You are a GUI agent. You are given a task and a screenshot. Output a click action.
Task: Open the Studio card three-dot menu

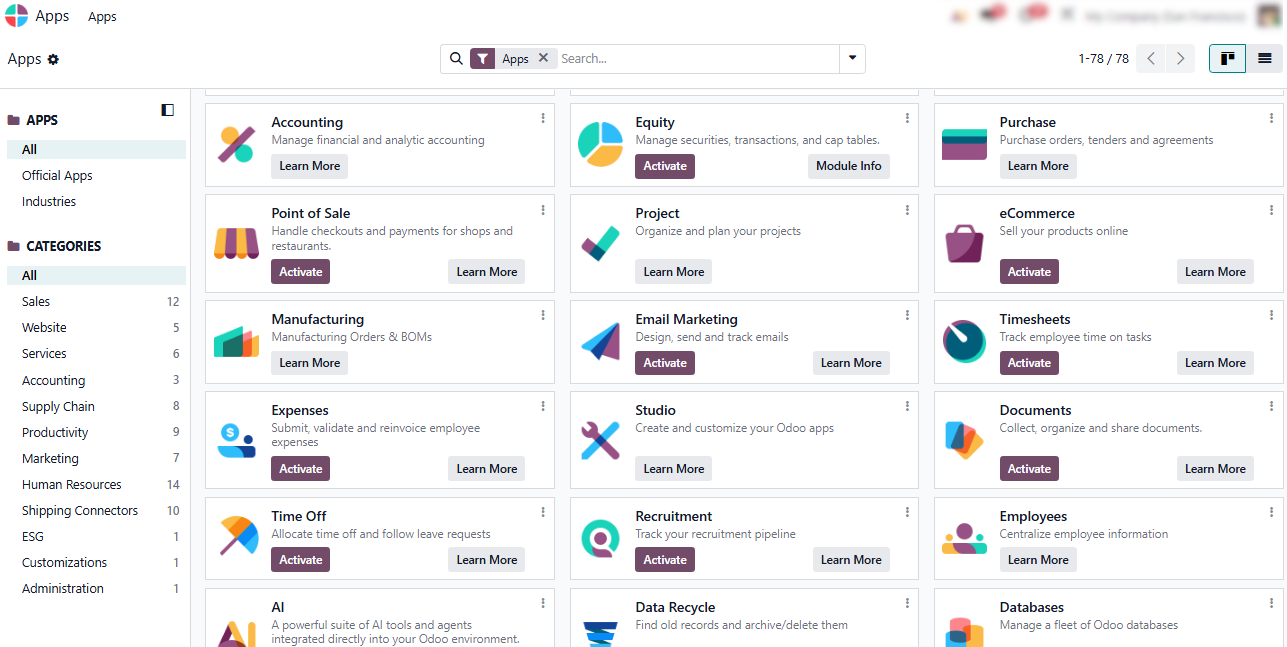click(x=907, y=406)
